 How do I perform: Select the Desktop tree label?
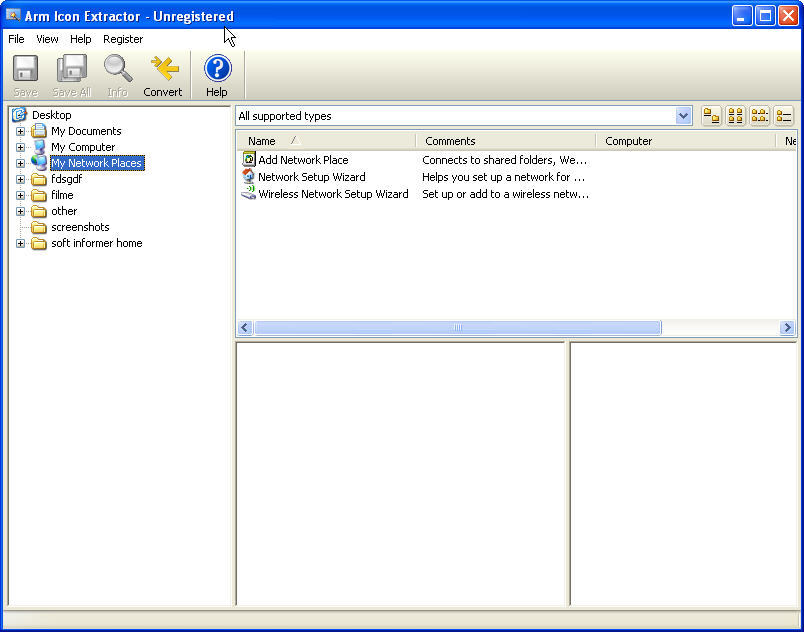[51, 115]
